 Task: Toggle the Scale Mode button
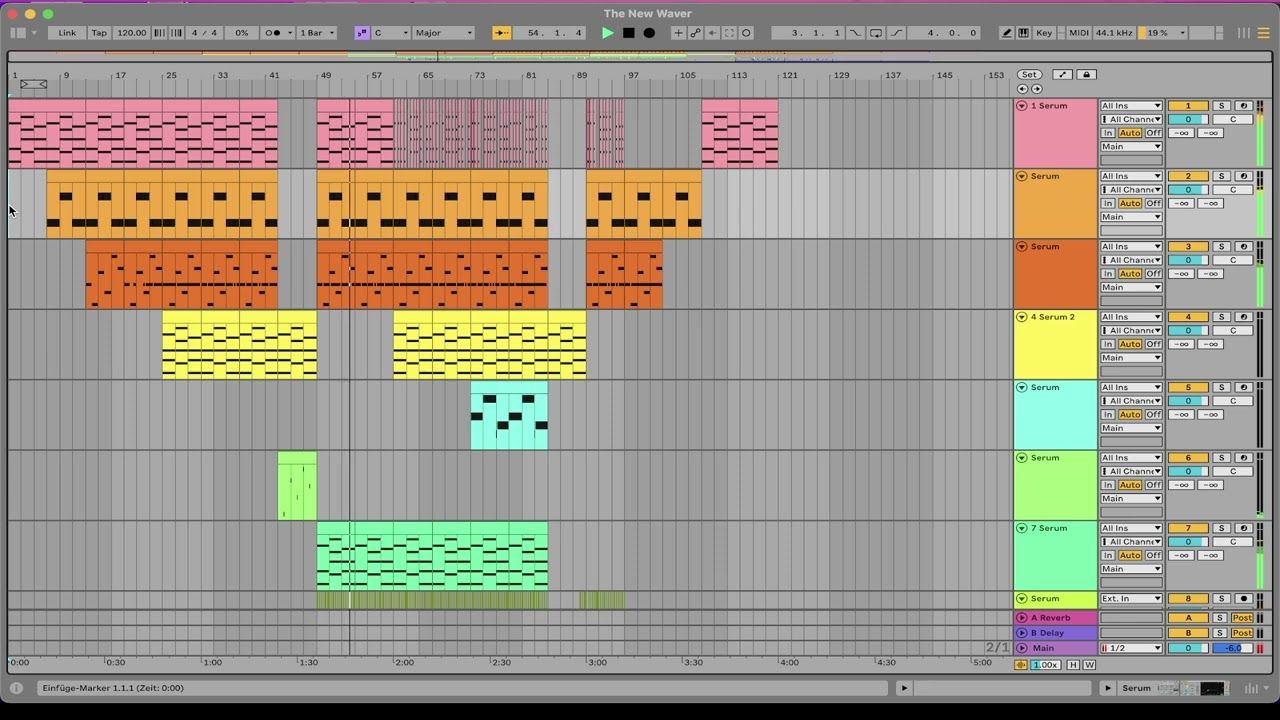tap(361, 33)
